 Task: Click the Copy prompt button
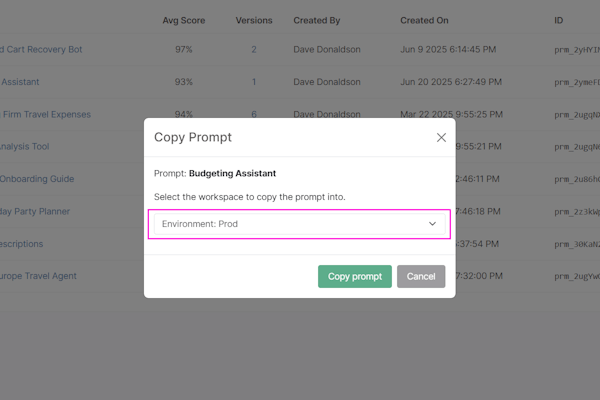click(355, 276)
